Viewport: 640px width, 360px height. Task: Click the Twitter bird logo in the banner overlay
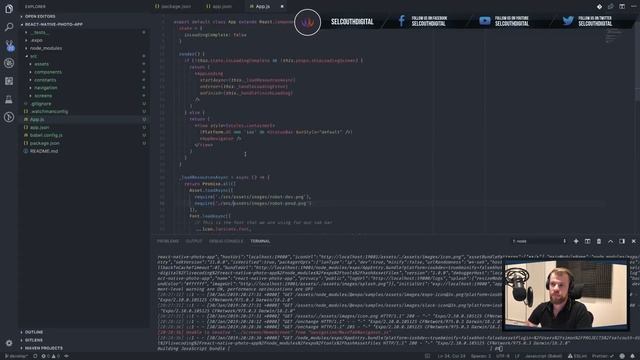tap(568, 20)
